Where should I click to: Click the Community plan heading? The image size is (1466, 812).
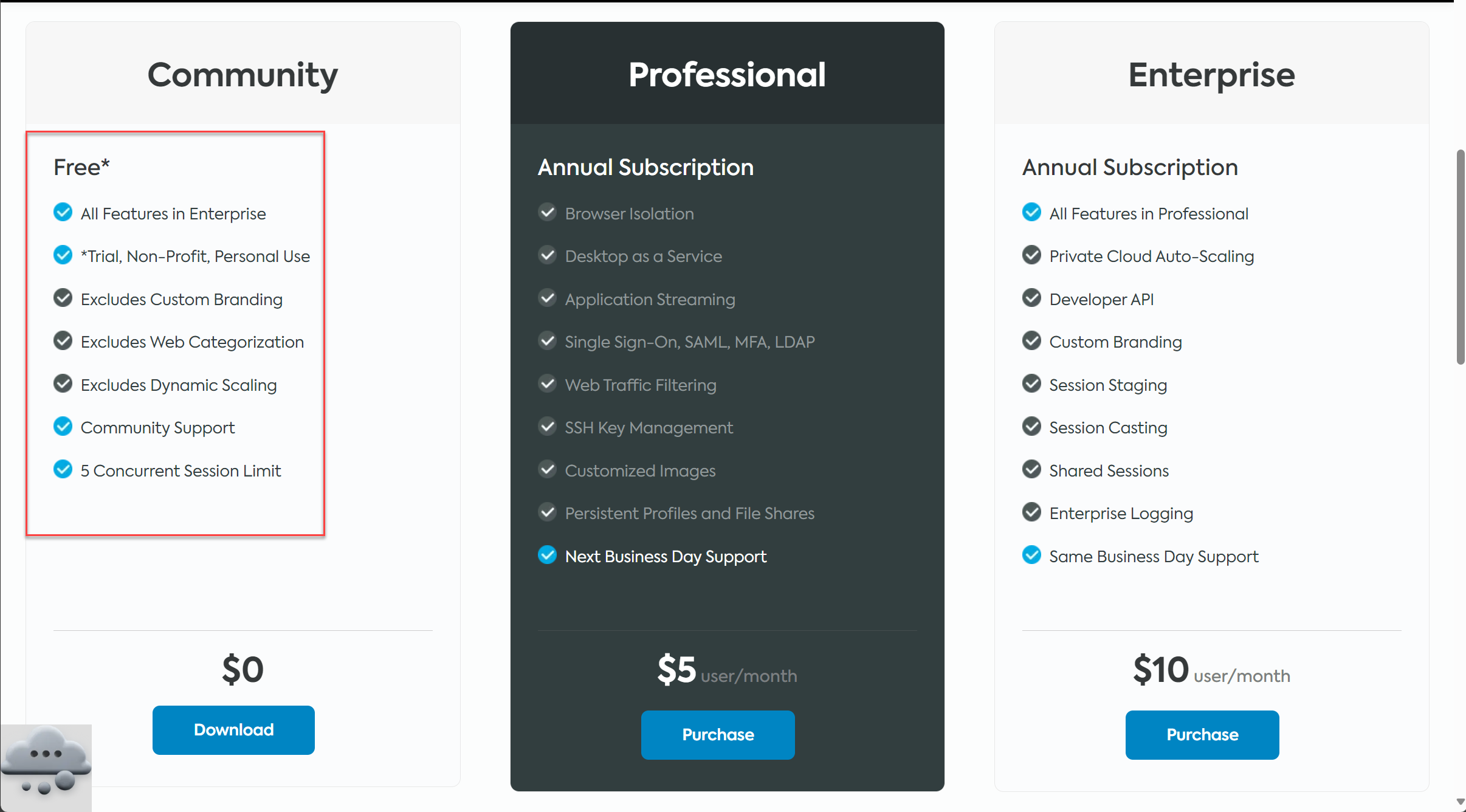[x=243, y=75]
